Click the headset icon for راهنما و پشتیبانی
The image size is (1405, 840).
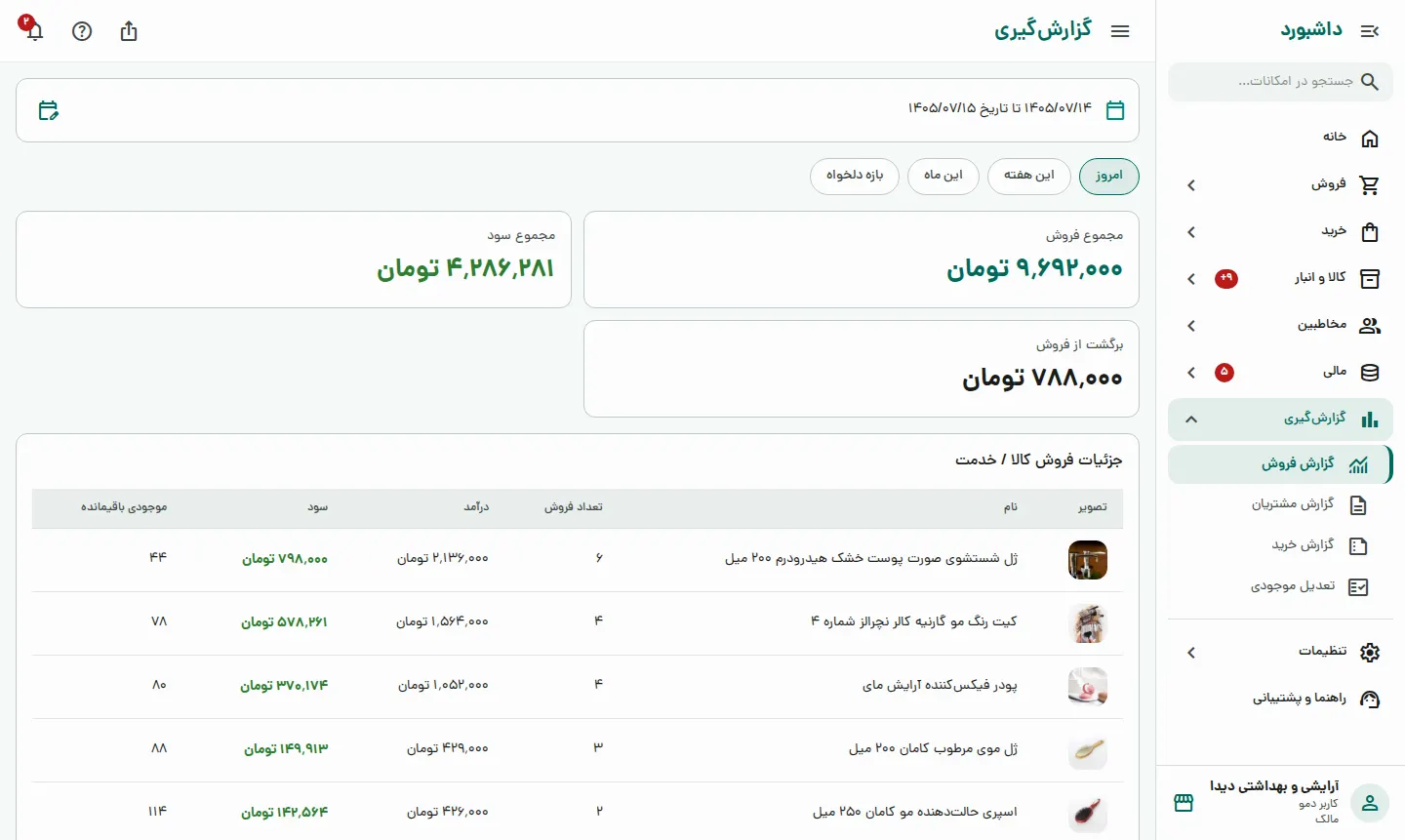tap(1370, 700)
